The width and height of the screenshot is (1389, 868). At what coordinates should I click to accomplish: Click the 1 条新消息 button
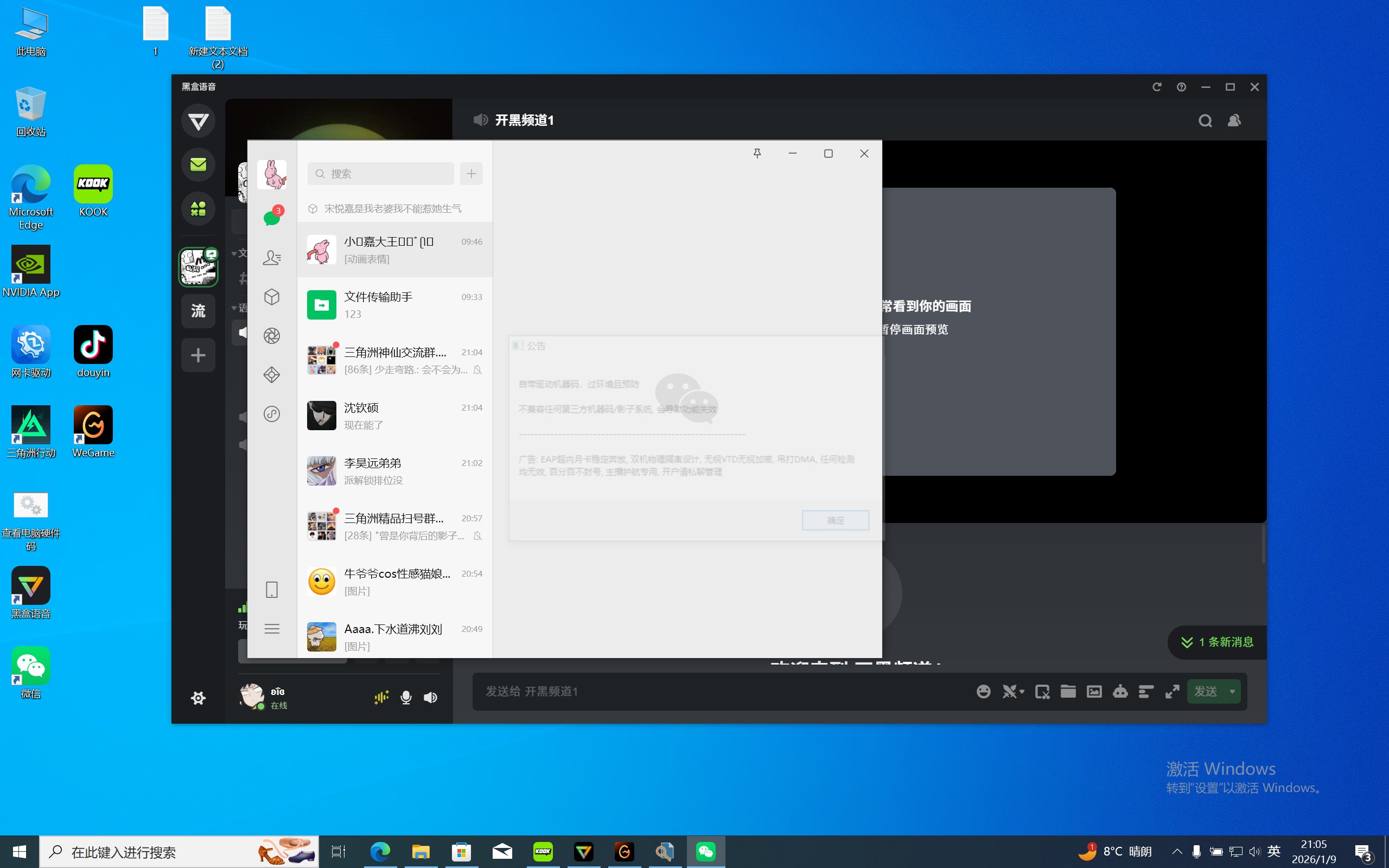pyautogui.click(x=1218, y=642)
